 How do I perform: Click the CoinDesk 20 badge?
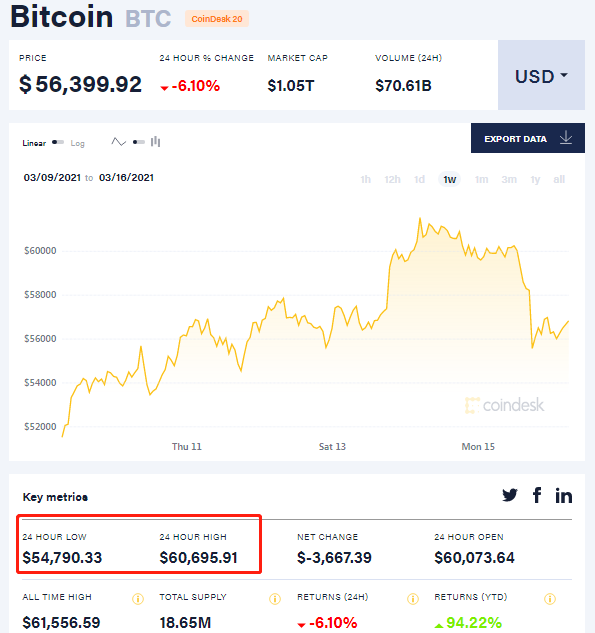click(x=217, y=19)
